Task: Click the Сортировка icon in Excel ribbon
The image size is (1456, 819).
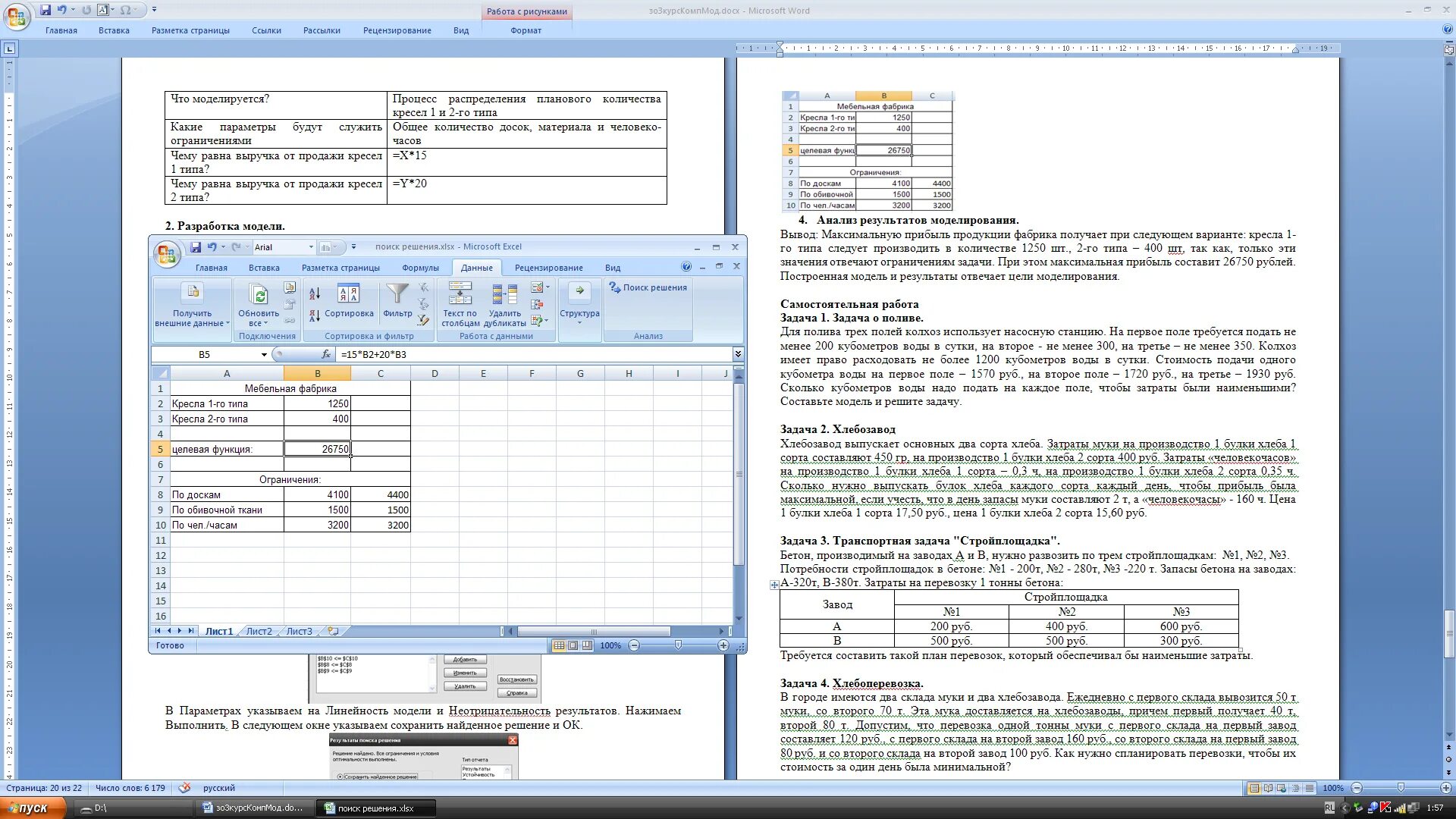Action: 348,294
